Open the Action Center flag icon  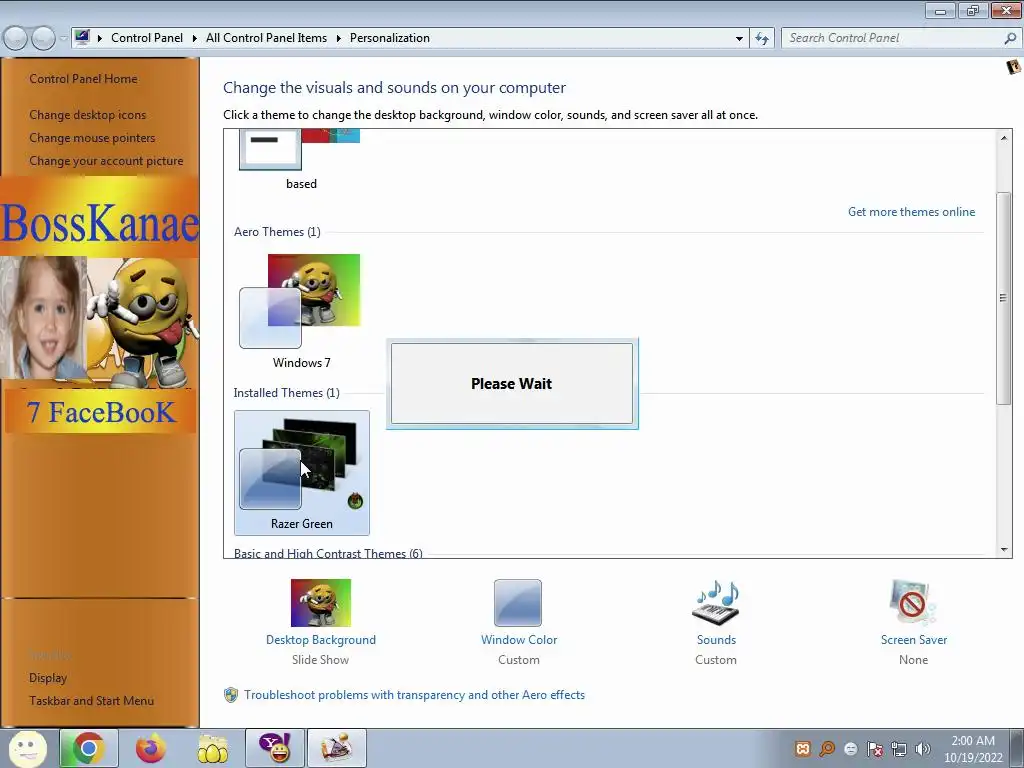[x=874, y=749]
